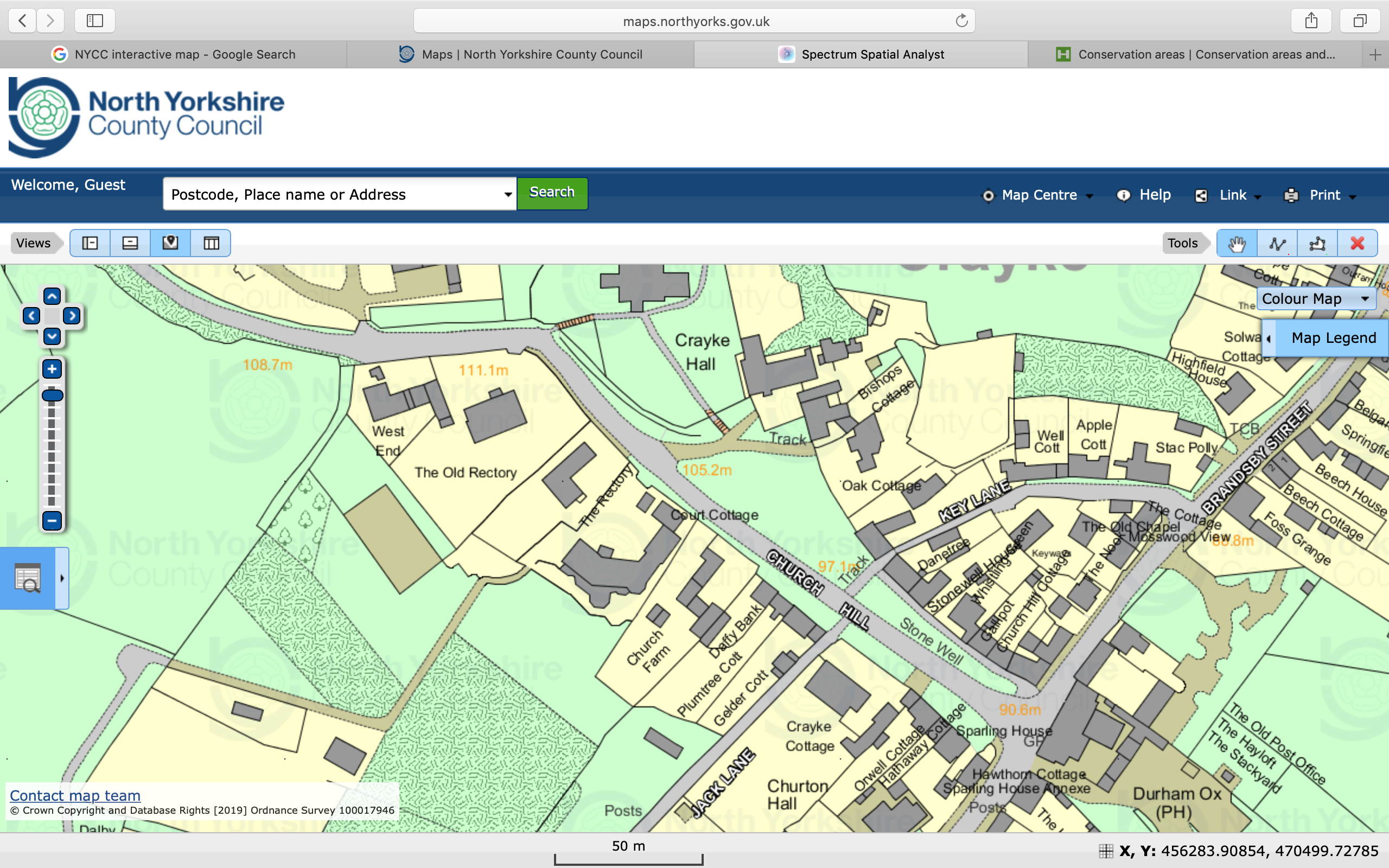
Task: Toggle the map-only view layout
Action: coord(170,244)
